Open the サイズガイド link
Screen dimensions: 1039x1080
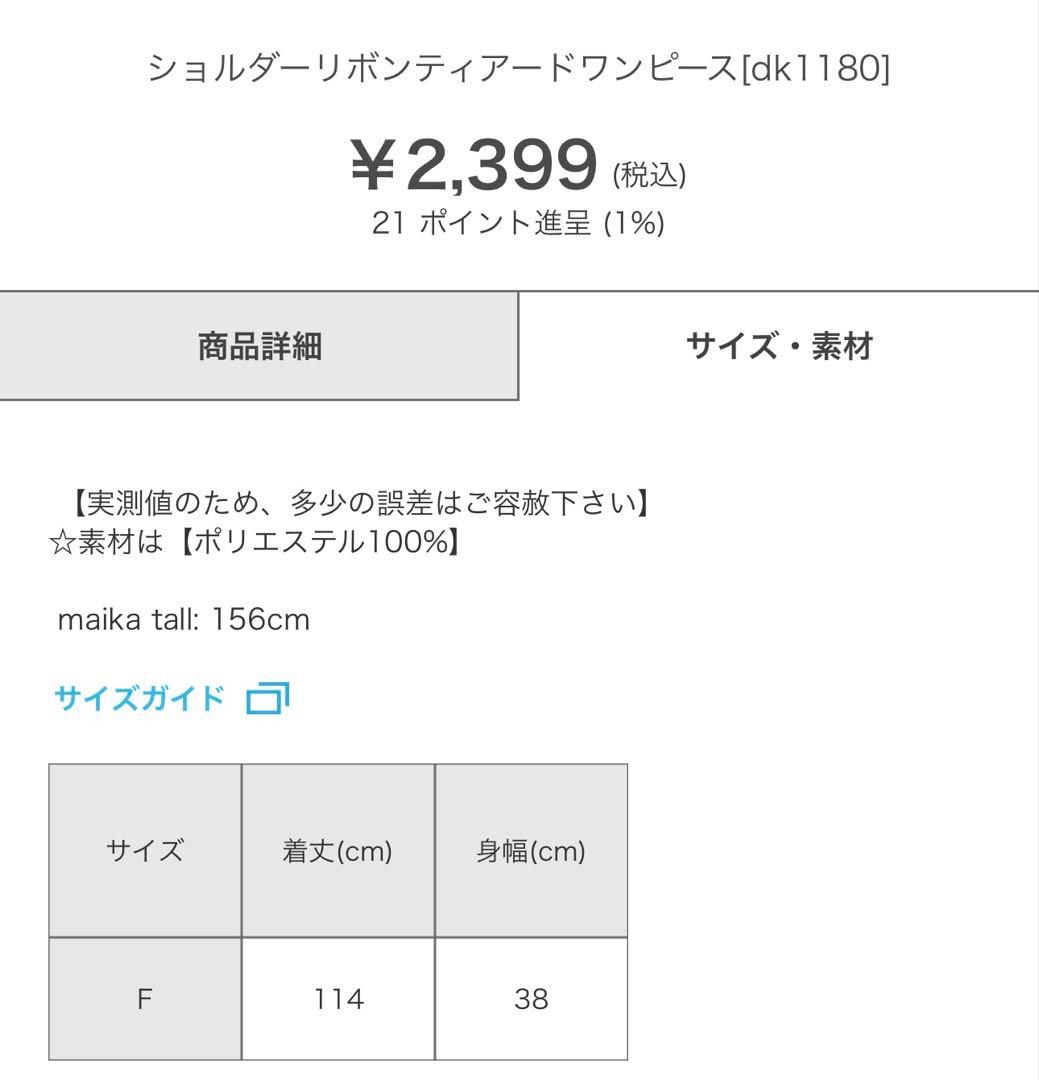click(x=139, y=698)
